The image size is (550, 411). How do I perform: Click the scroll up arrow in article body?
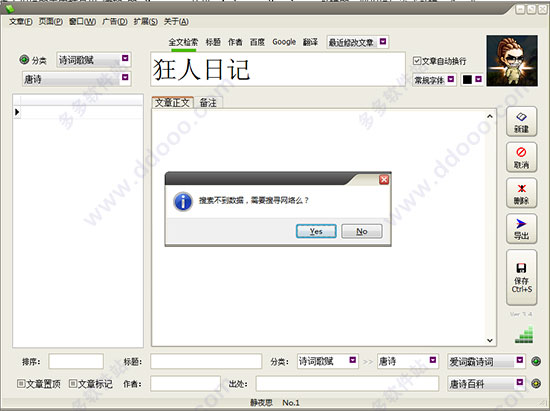click(x=490, y=116)
